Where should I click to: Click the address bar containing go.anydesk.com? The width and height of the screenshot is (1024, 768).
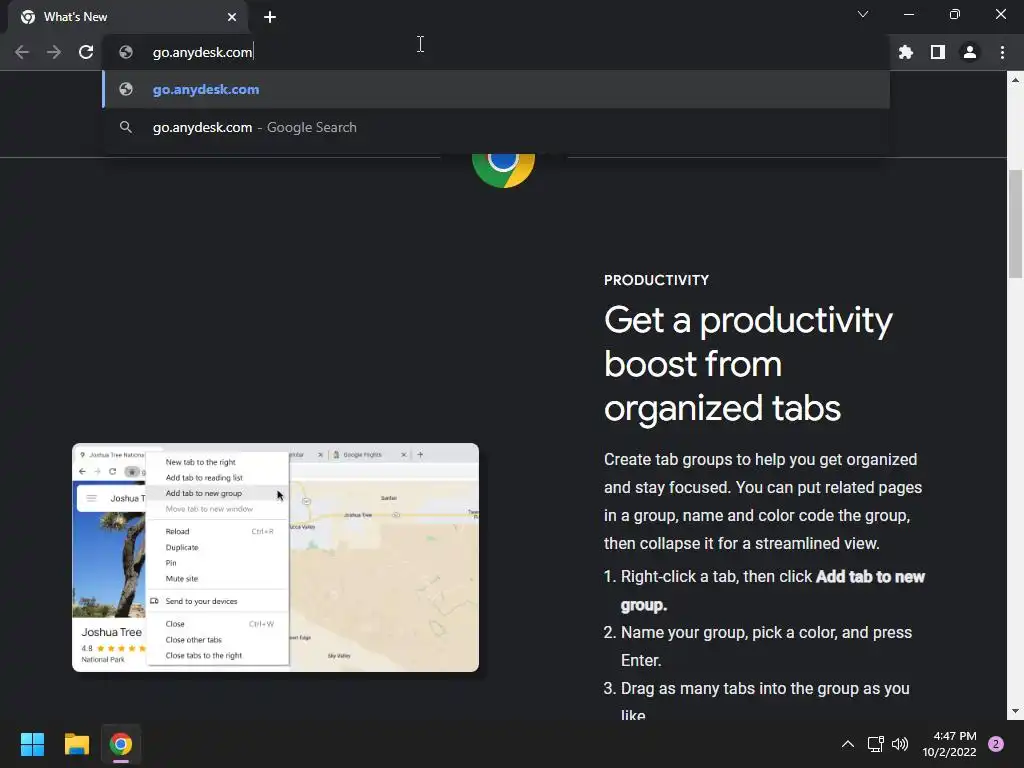(x=496, y=52)
